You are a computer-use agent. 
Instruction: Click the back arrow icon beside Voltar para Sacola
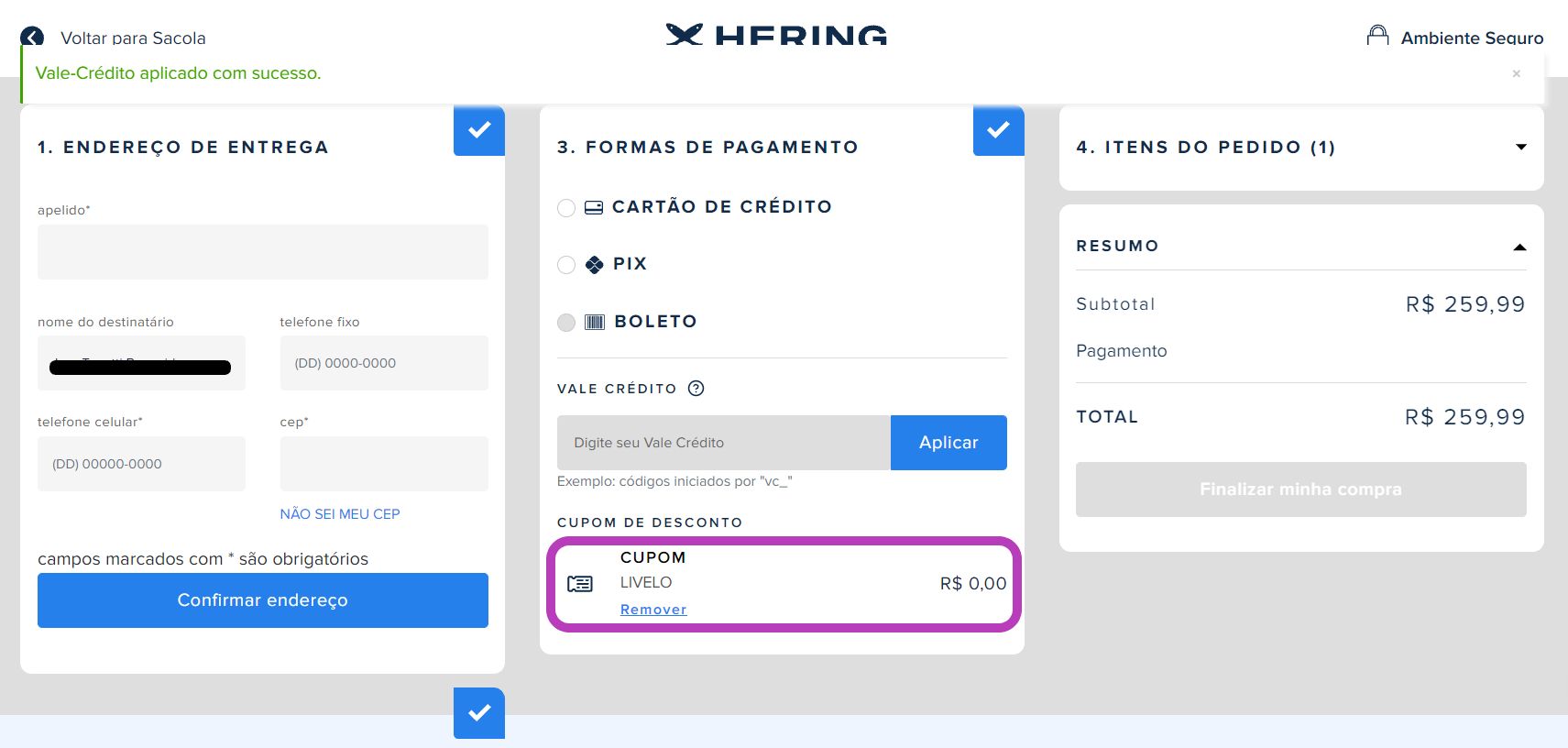[x=32, y=37]
